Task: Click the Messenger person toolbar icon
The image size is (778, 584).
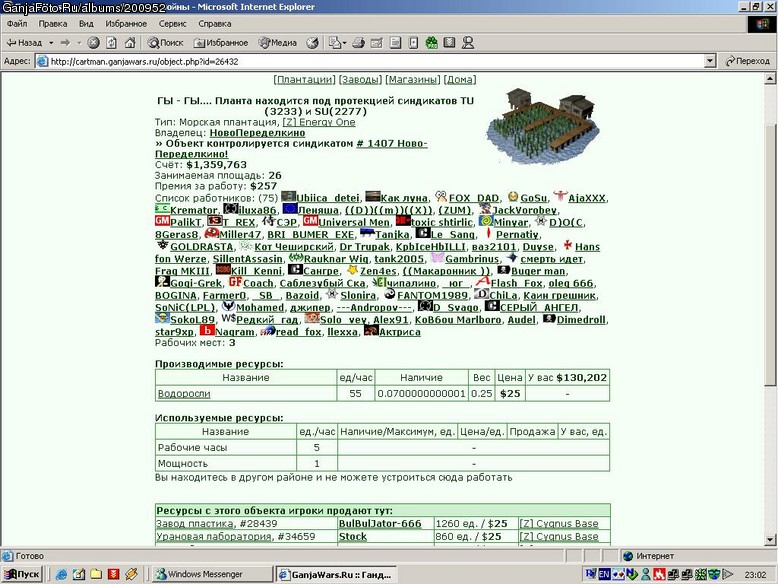Action: click(x=468, y=43)
